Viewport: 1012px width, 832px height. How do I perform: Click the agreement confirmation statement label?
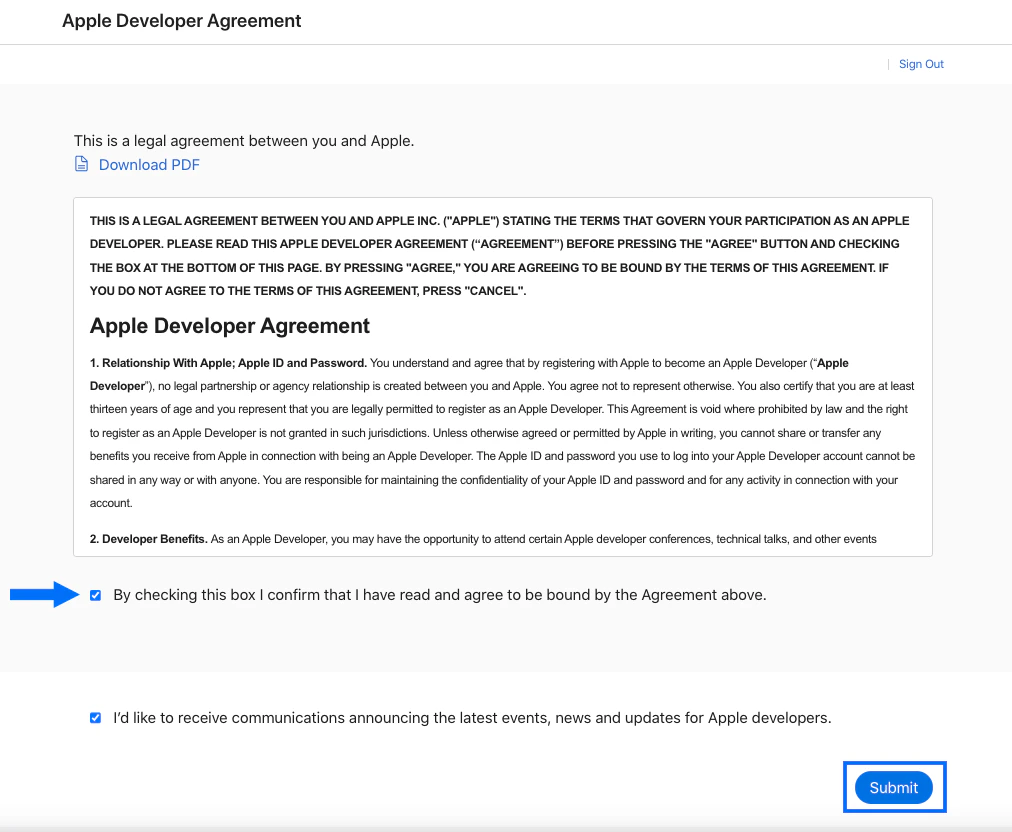[x=439, y=594]
